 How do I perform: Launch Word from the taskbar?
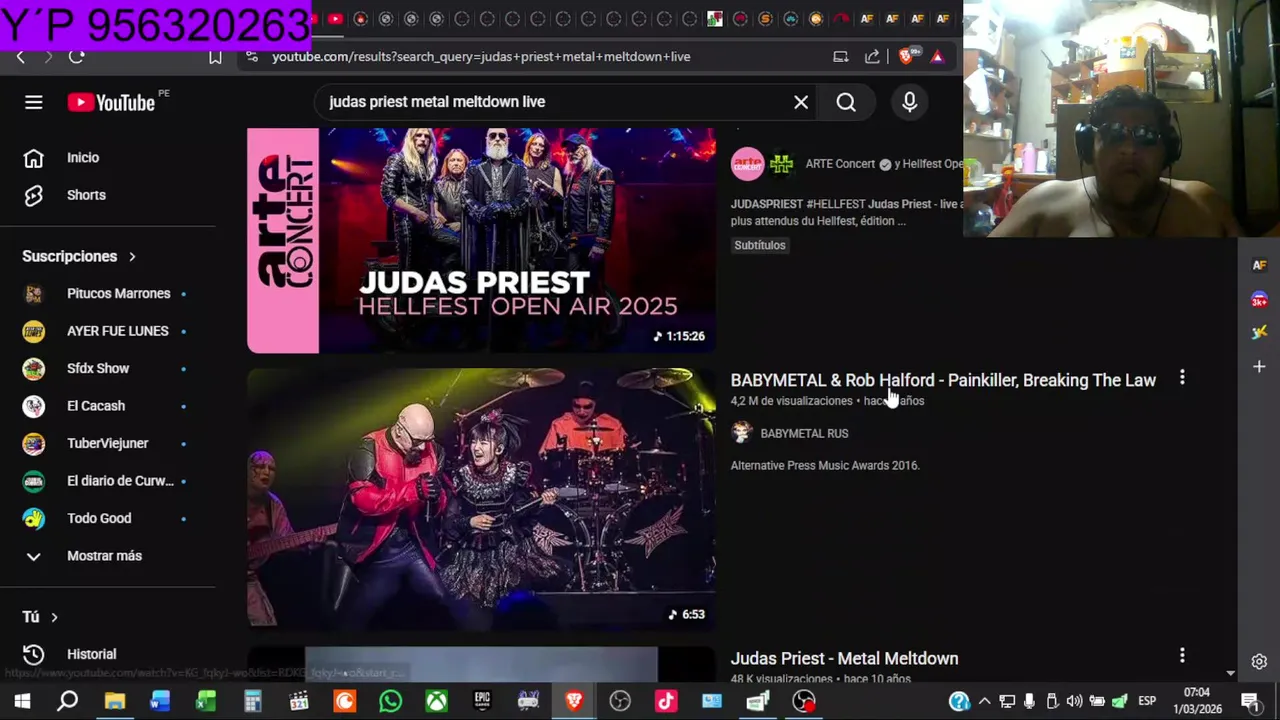point(160,701)
